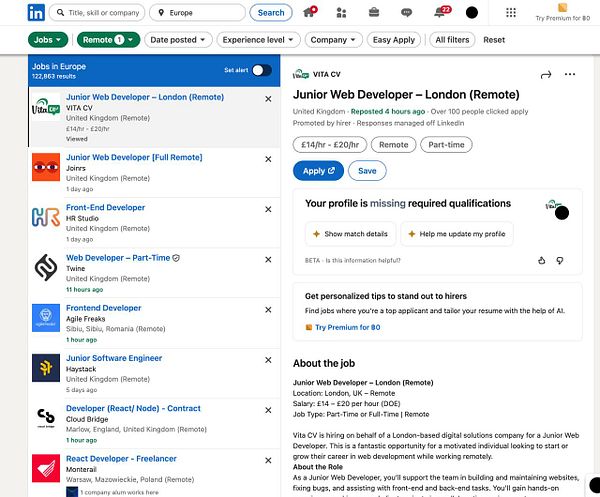Toggle Easy Apply filter
600x497 pixels.
[x=394, y=40]
